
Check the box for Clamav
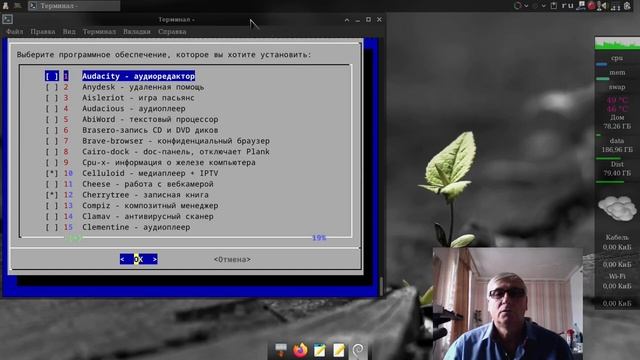(52, 216)
